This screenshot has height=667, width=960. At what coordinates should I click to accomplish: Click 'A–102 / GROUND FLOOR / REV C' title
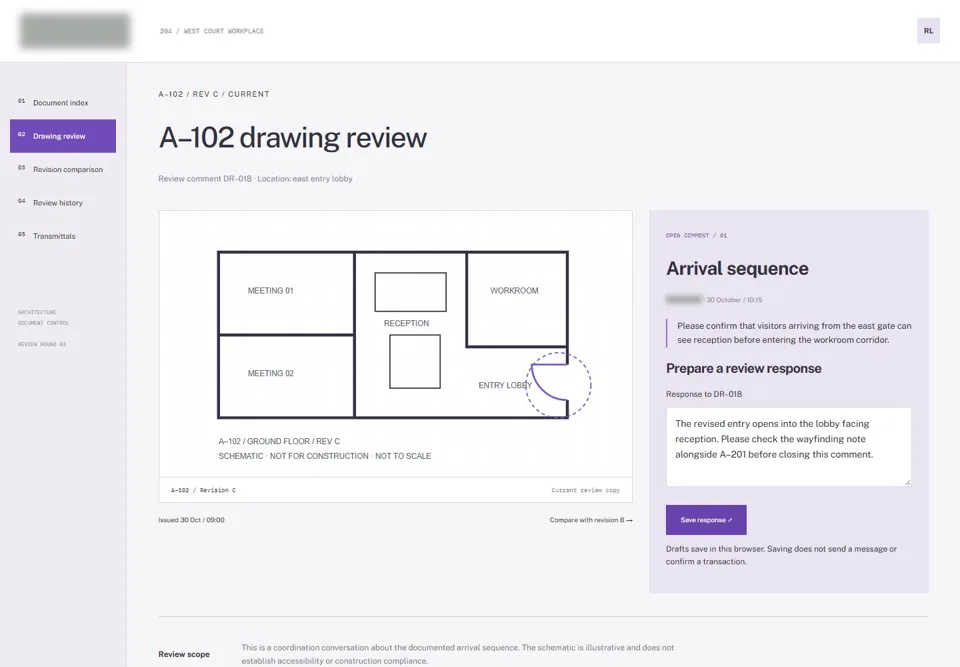279,442
